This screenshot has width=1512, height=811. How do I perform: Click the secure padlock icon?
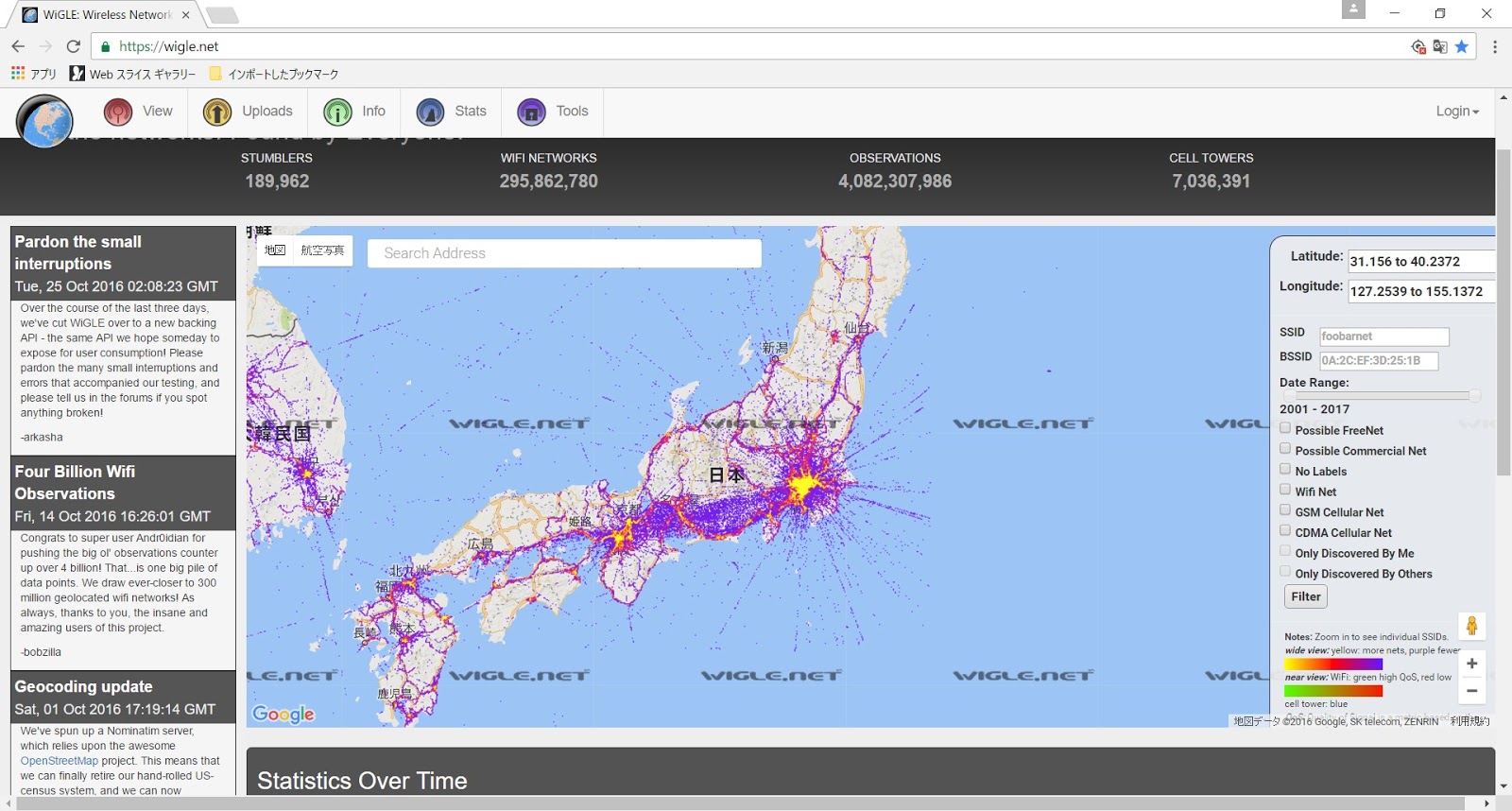pos(105,46)
